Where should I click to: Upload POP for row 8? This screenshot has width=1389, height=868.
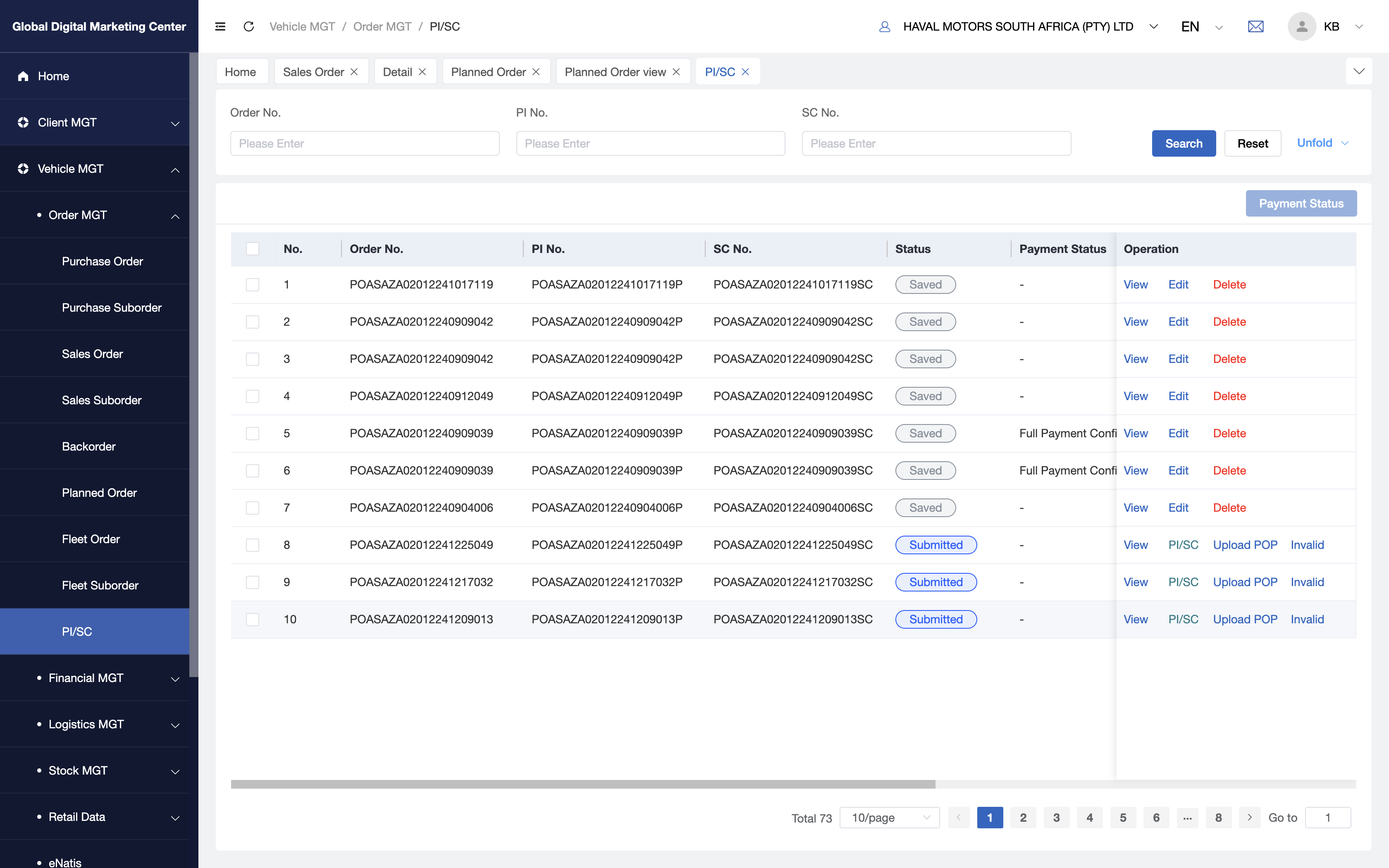(1245, 545)
